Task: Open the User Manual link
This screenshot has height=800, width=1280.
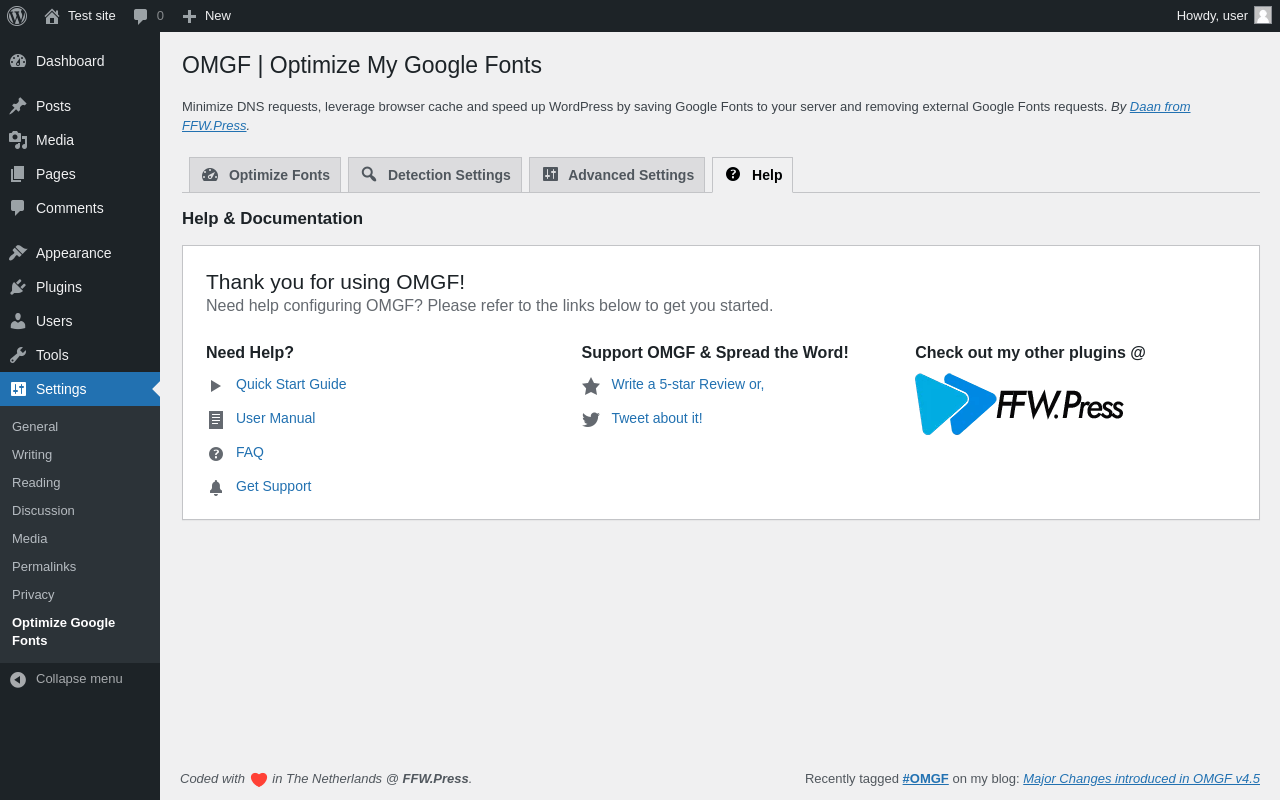Action: click(x=275, y=418)
